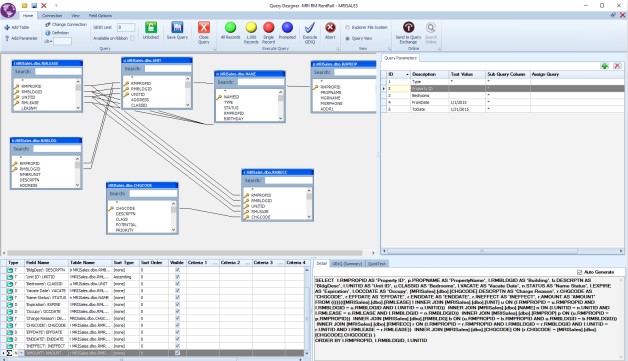The height and width of the screenshot is (361, 628).
Task: Click the application globe orb button
Action: coord(8,10)
